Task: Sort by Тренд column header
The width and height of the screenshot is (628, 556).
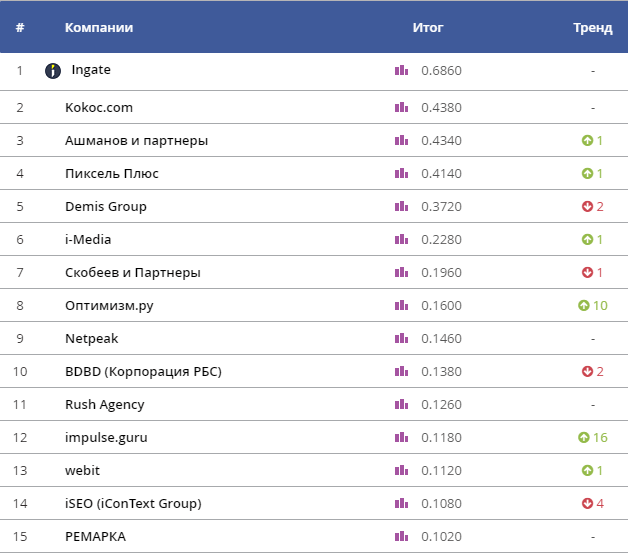Action: [x=593, y=28]
